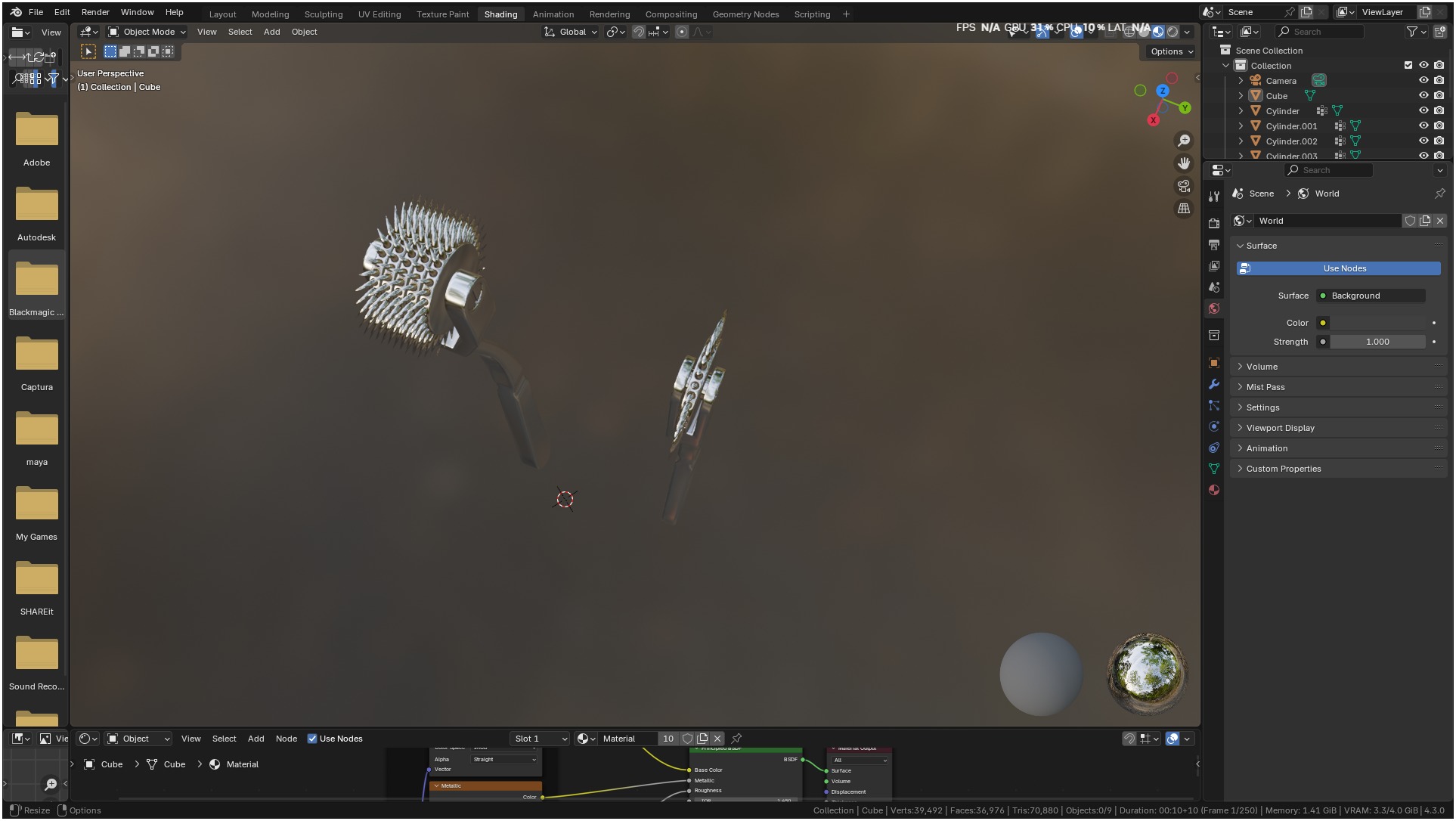
Task: Open the Render menu
Action: (95, 12)
